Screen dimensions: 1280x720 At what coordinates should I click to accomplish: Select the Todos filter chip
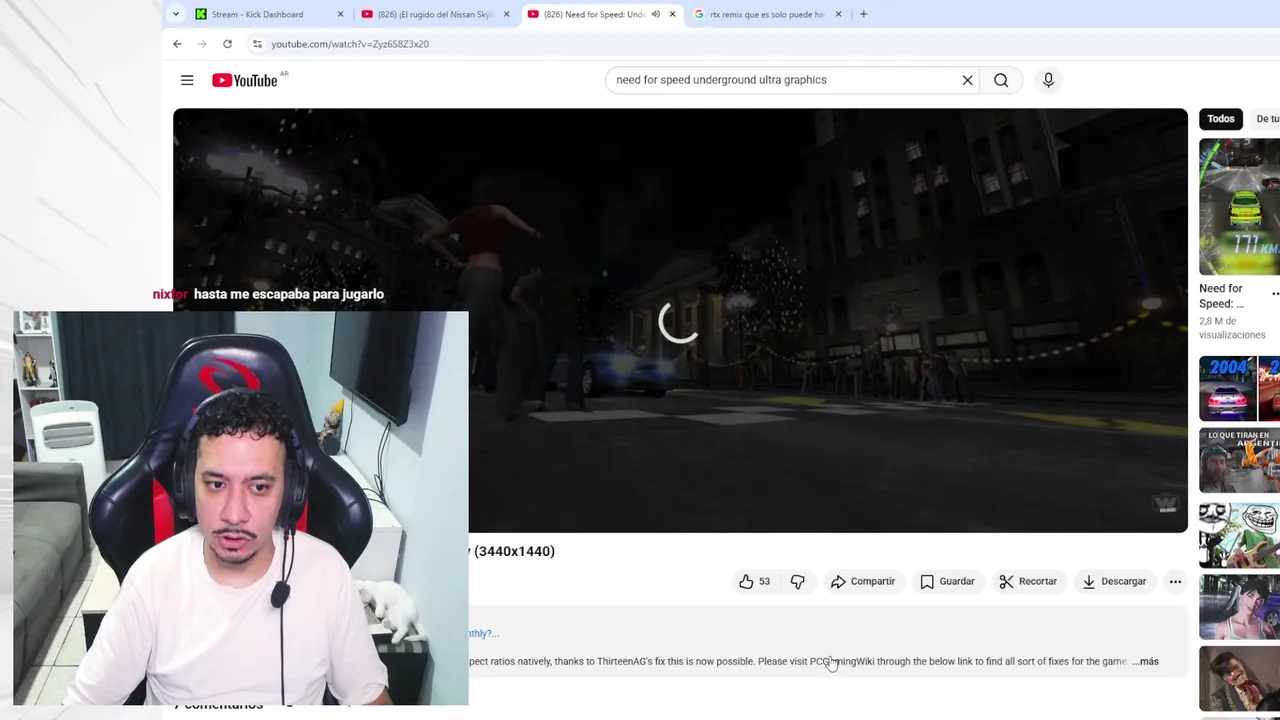1220,118
